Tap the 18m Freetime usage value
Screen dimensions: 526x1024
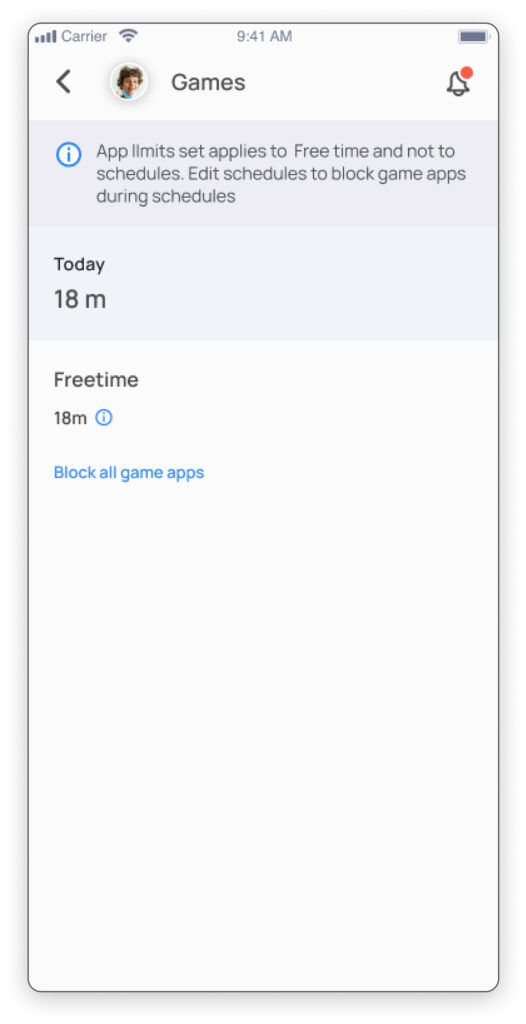pyautogui.click(x=70, y=418)
